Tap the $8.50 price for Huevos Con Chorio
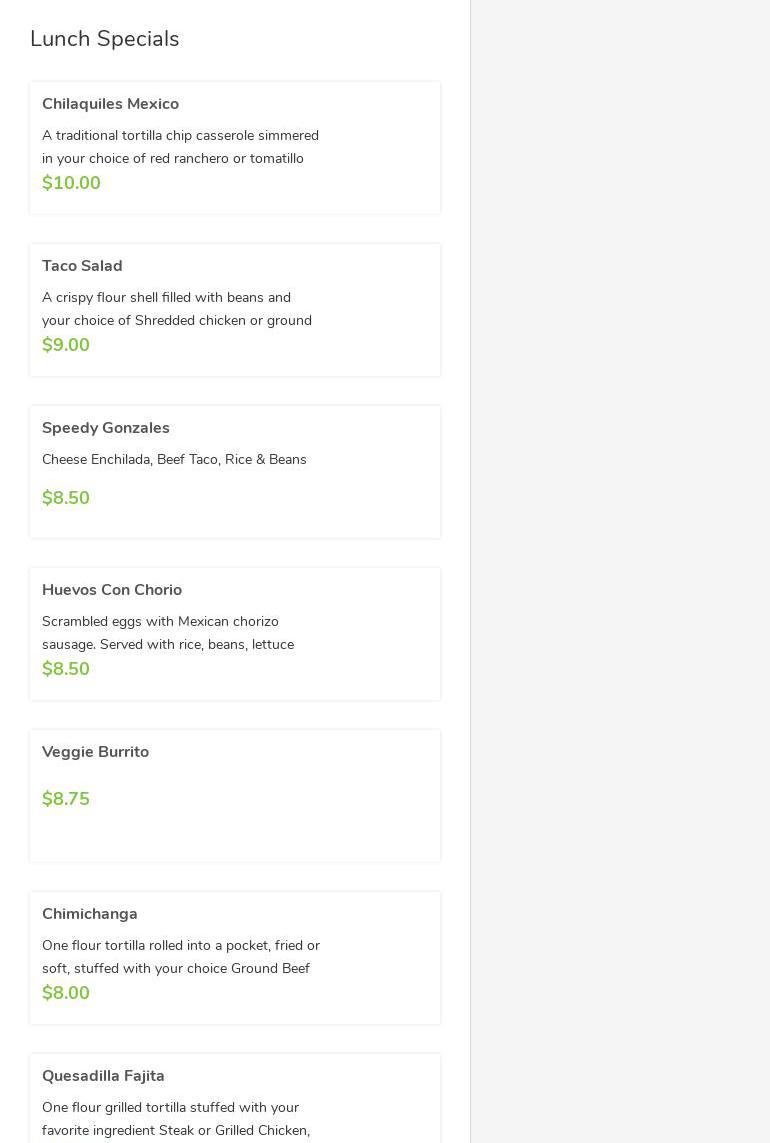The height and width of the screenshot is (1143, 770). tap(66, 669)
